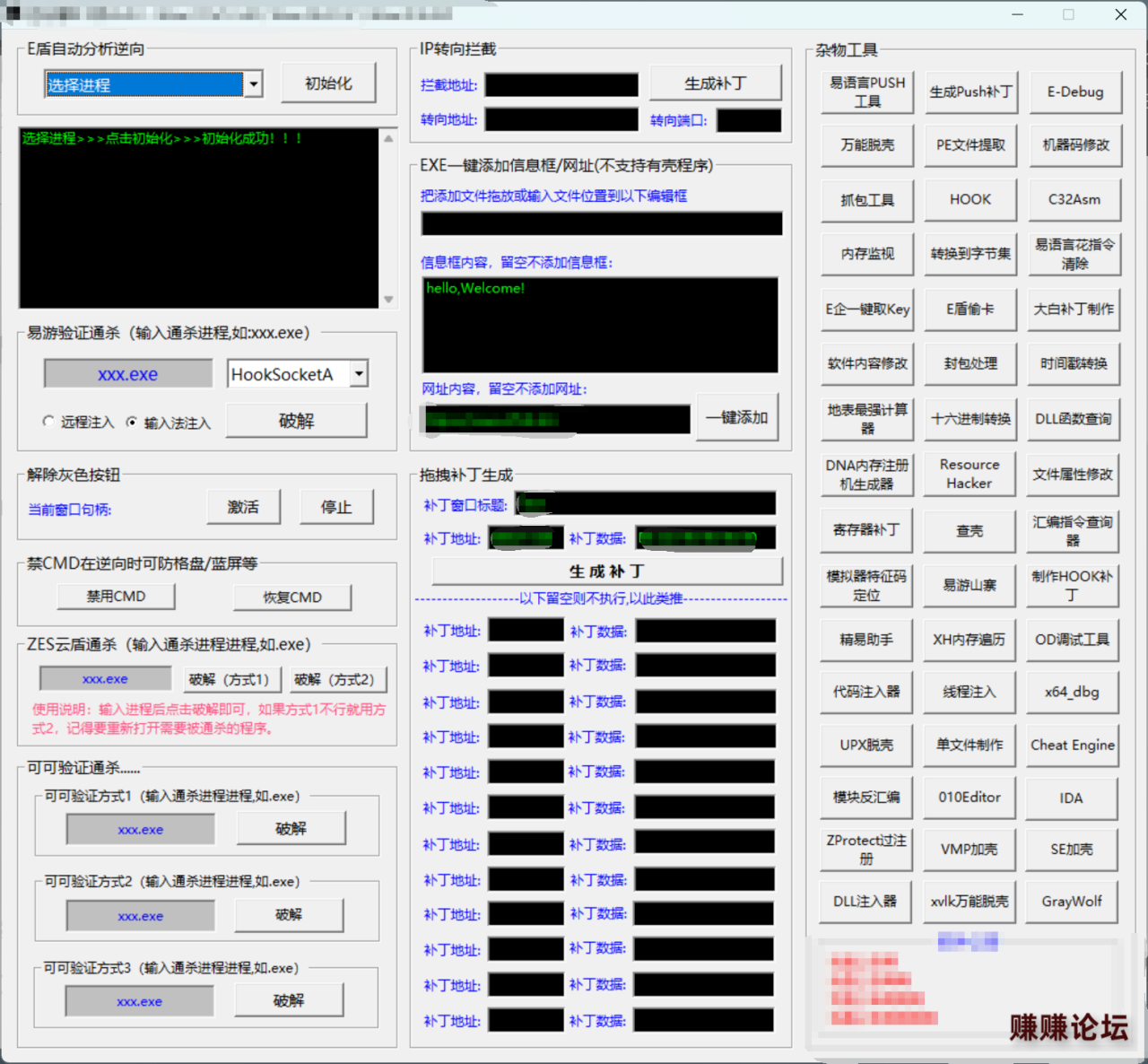Launch the x64_dbg tool

pos(1072,692)
